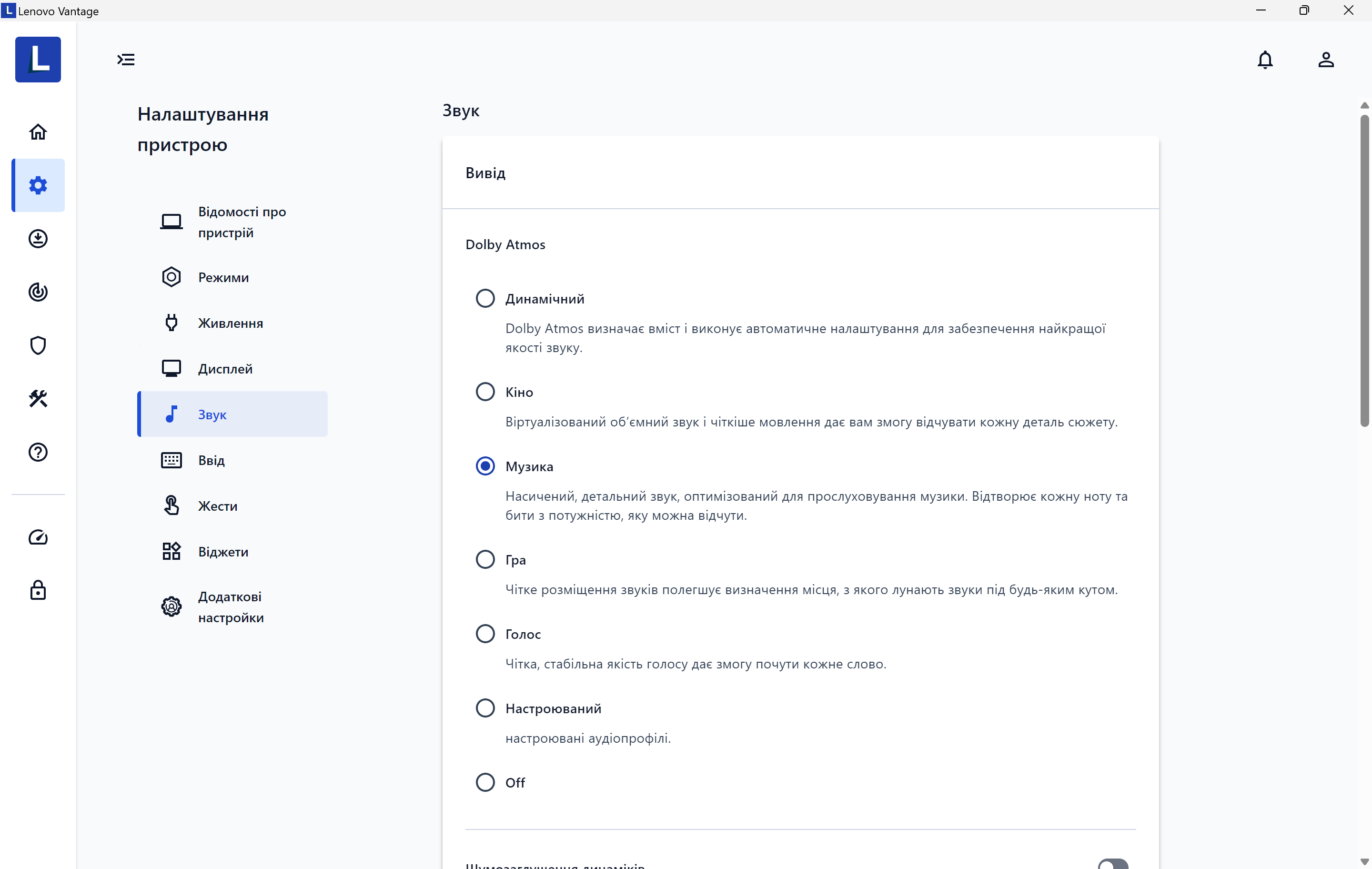1372x869 pixels.
Task: Turn Dolby Atmos Off radio option
Action: (485, 782)
